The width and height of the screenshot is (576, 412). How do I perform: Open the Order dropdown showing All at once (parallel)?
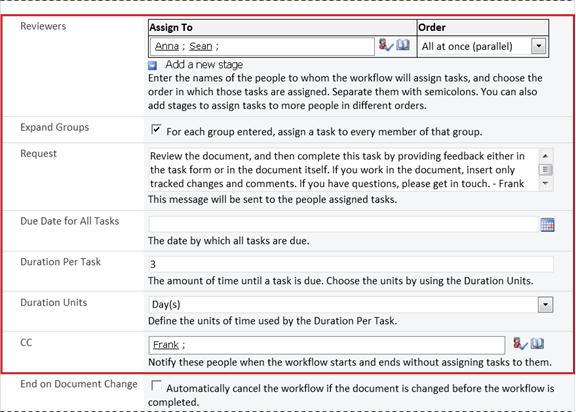[x=539, y=46]
